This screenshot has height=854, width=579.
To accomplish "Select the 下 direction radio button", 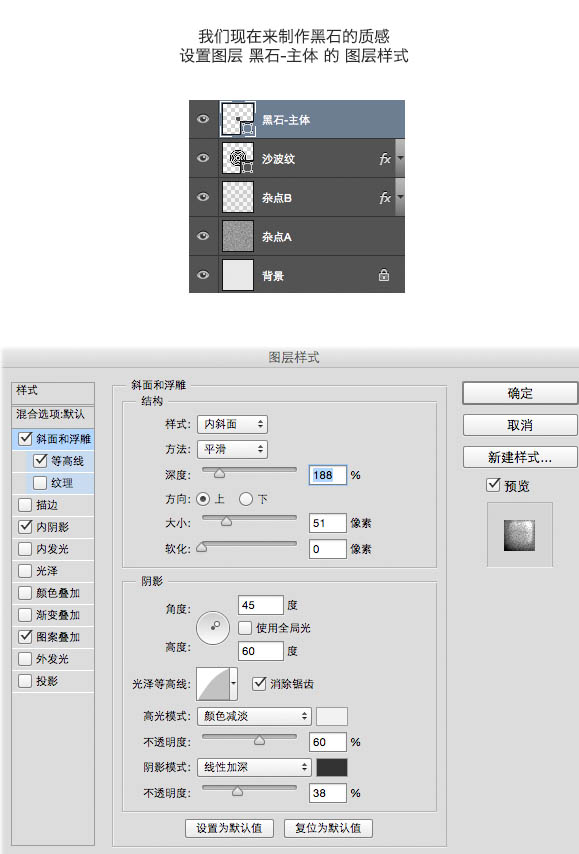I will coord(246,499).
